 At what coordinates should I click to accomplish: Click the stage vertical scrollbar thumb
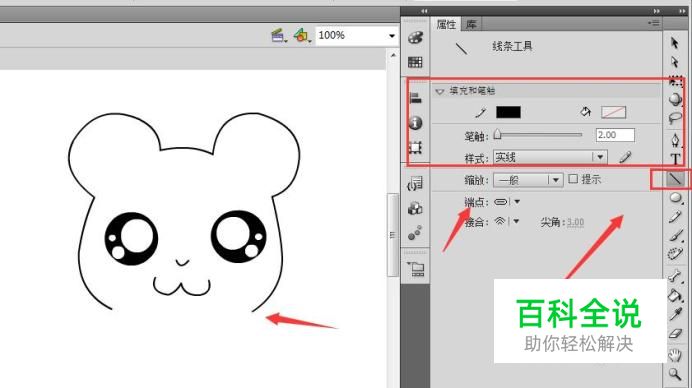(x=393, y=235)
